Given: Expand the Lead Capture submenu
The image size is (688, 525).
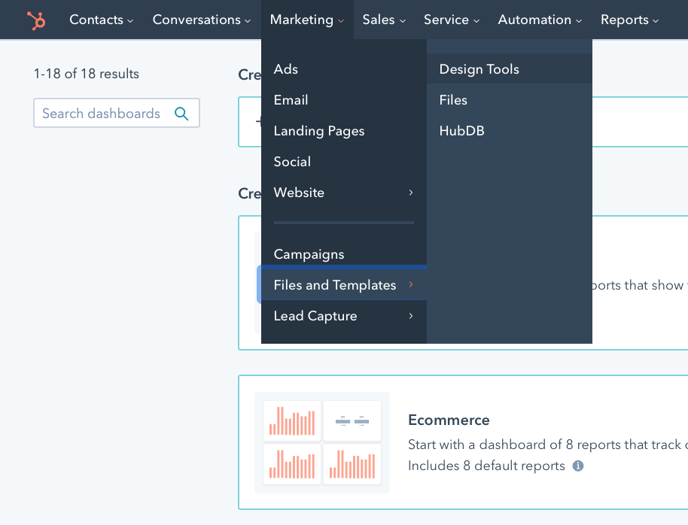Looking at the screenshot, I should (344, 316).
